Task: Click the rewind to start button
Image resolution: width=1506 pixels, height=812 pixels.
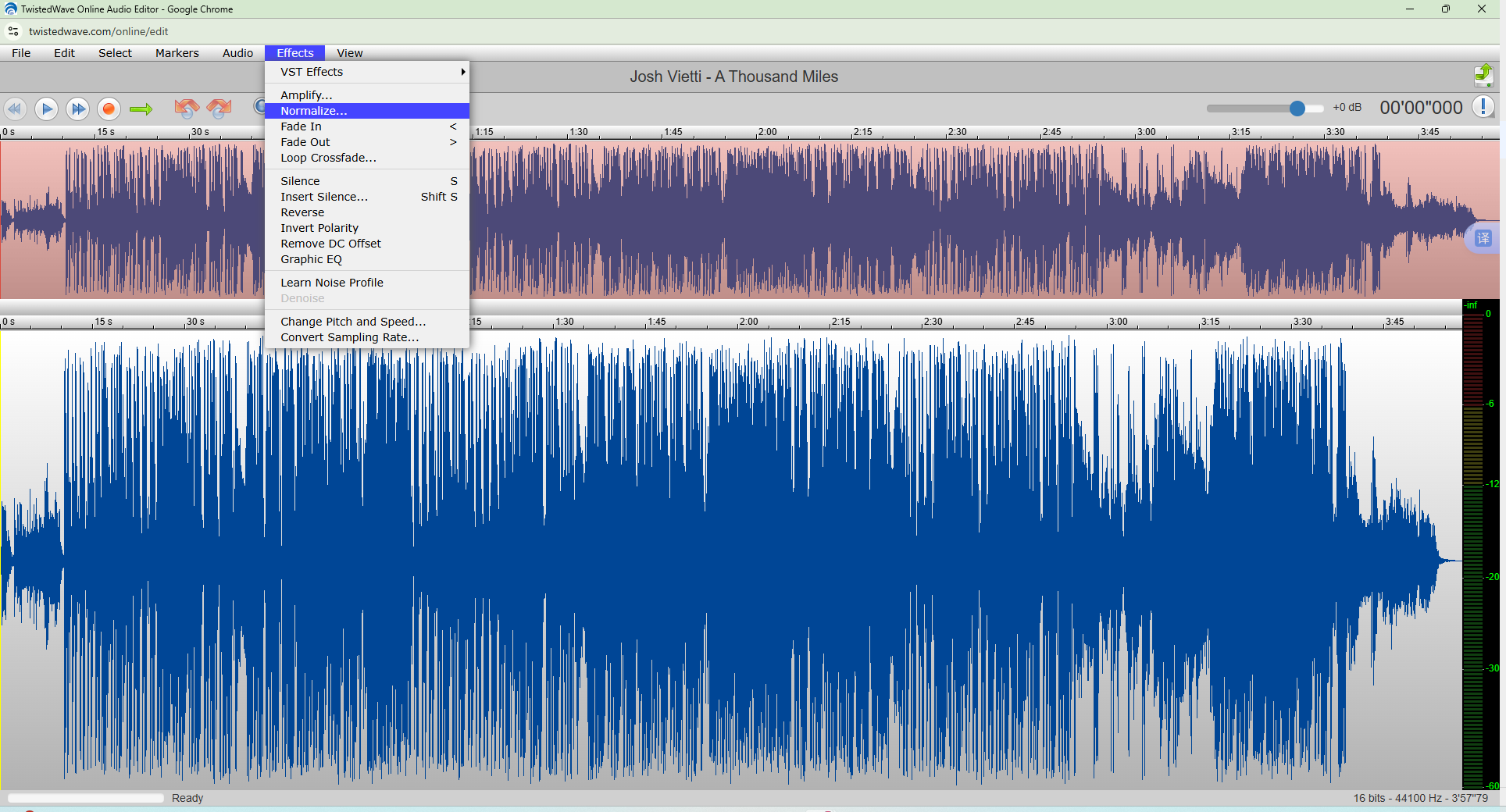Action: 15,109
